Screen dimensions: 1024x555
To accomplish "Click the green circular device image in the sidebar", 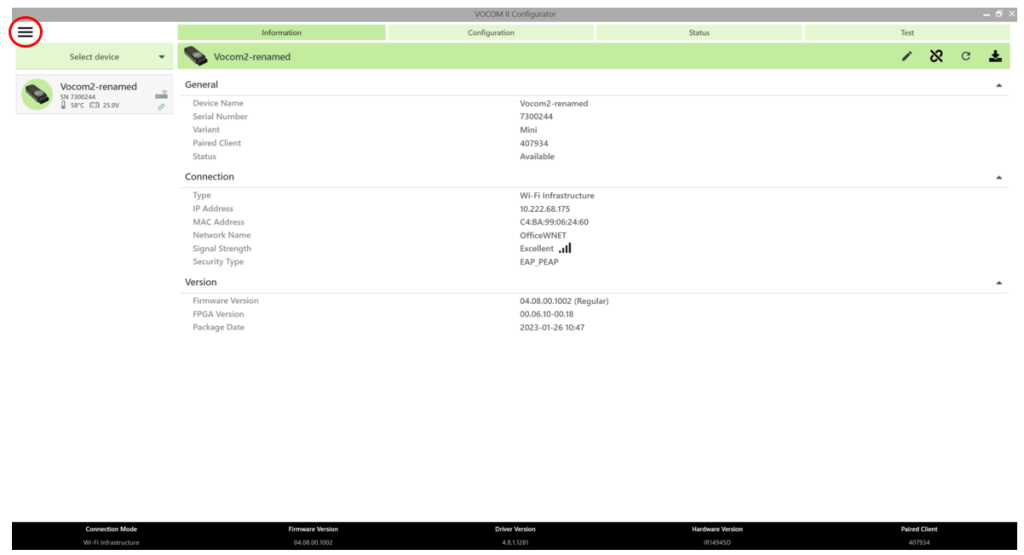I will click(x=37, y=95).
